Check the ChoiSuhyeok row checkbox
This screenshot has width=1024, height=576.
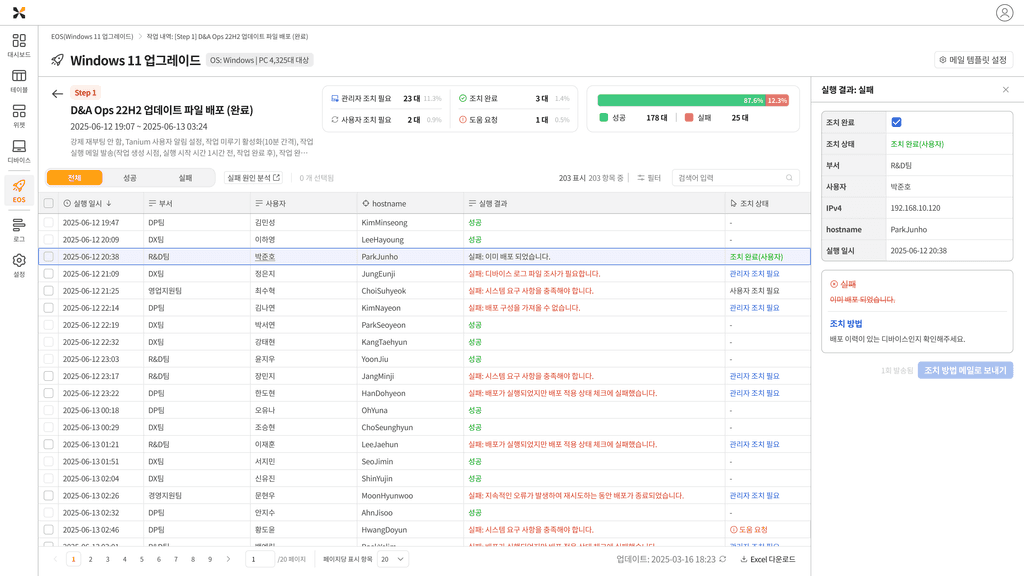[48, 291]
